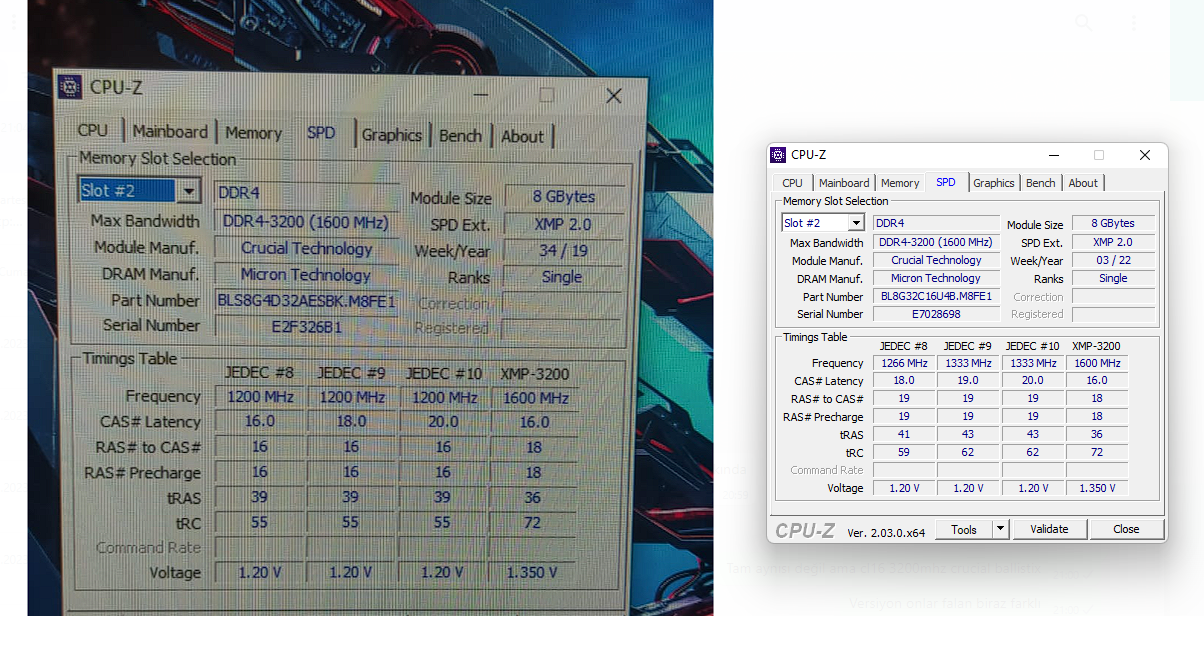Close the right CPU-Z window with the X
The image size is (1204, 648).
tap(1145, 155)
